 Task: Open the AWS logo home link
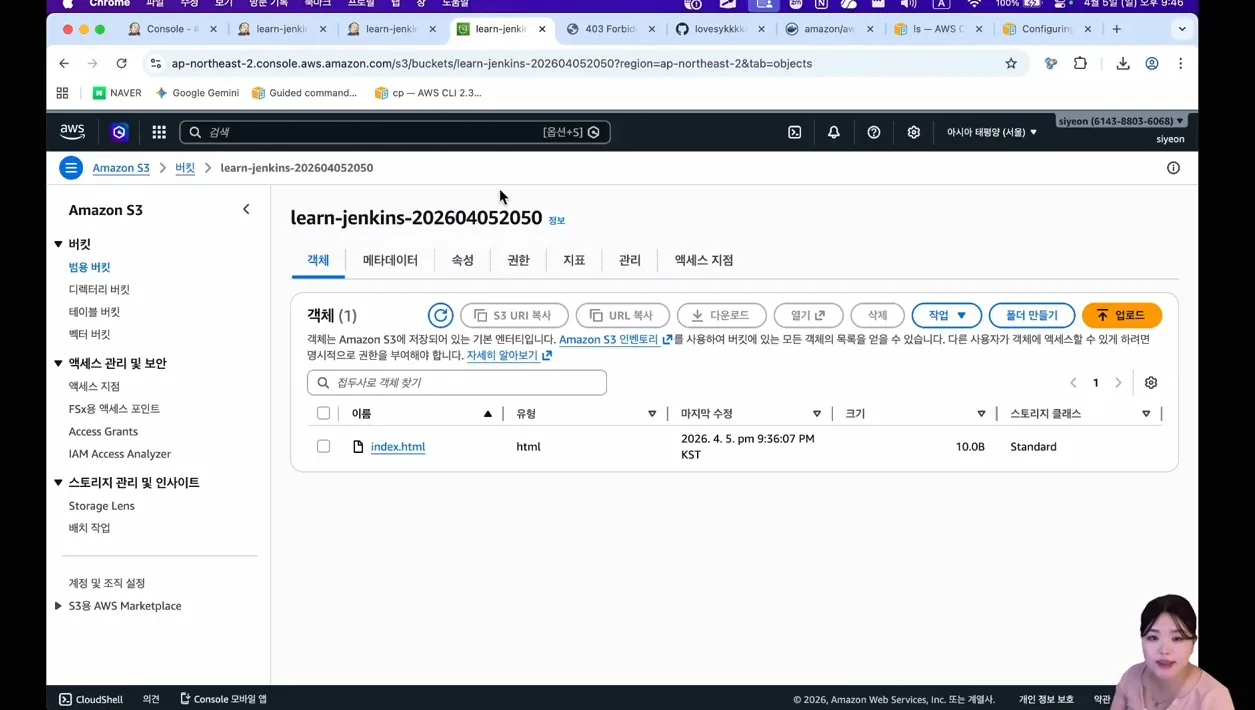[x=72, y=132]
